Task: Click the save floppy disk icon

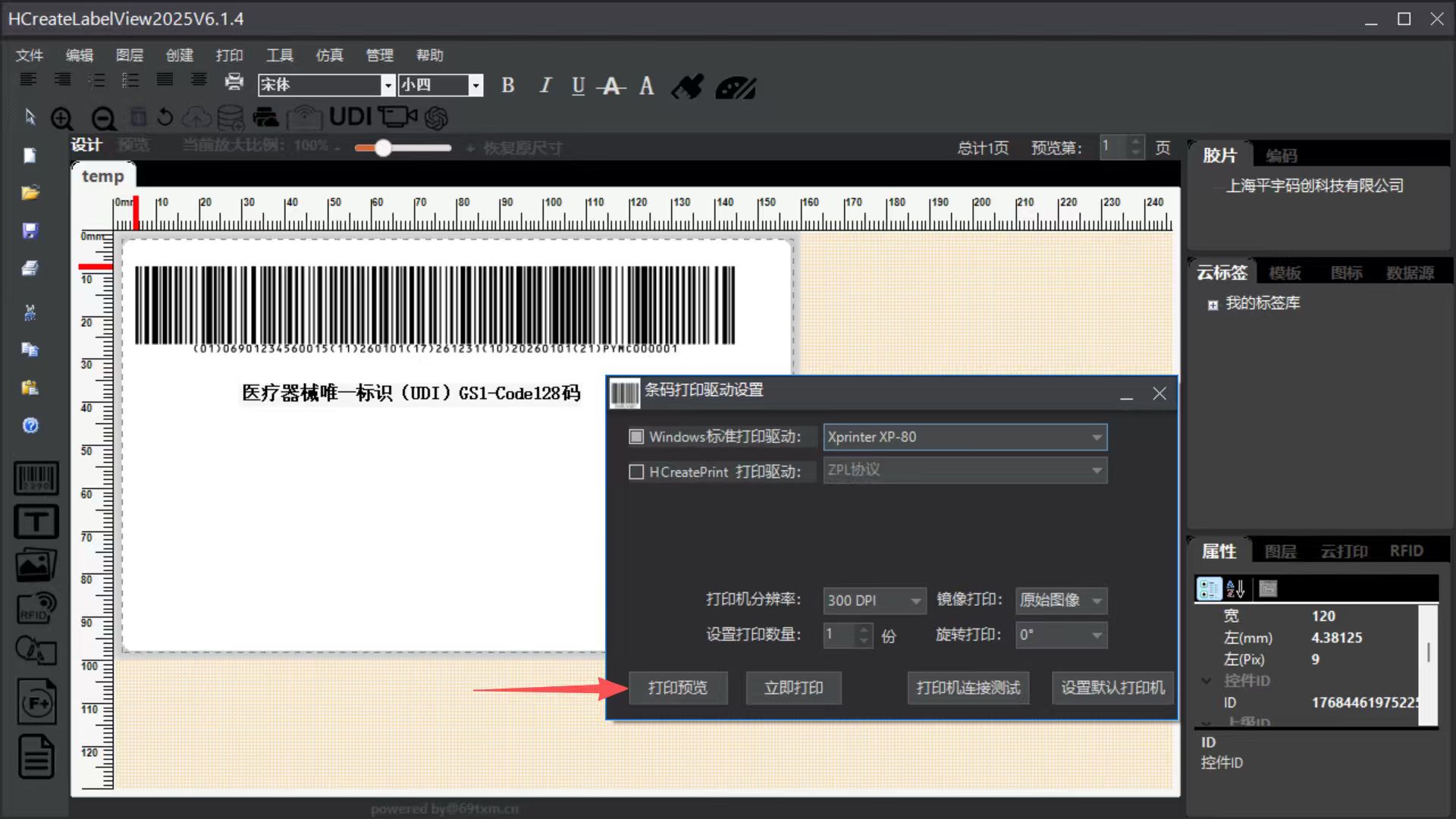Action: 30,231
